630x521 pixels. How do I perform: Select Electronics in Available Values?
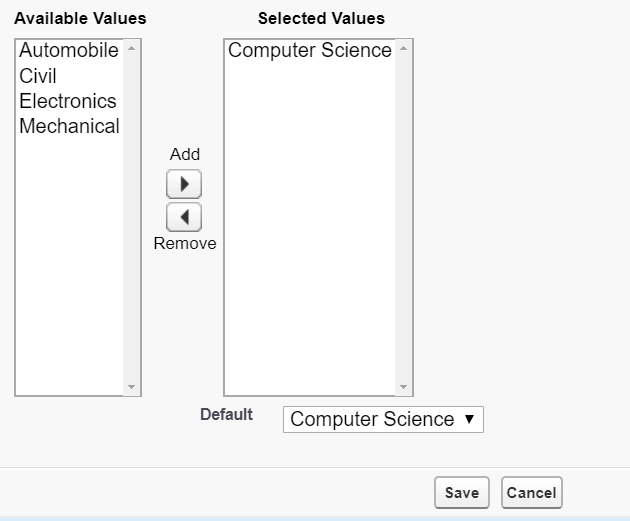click(x=68, y=101)
